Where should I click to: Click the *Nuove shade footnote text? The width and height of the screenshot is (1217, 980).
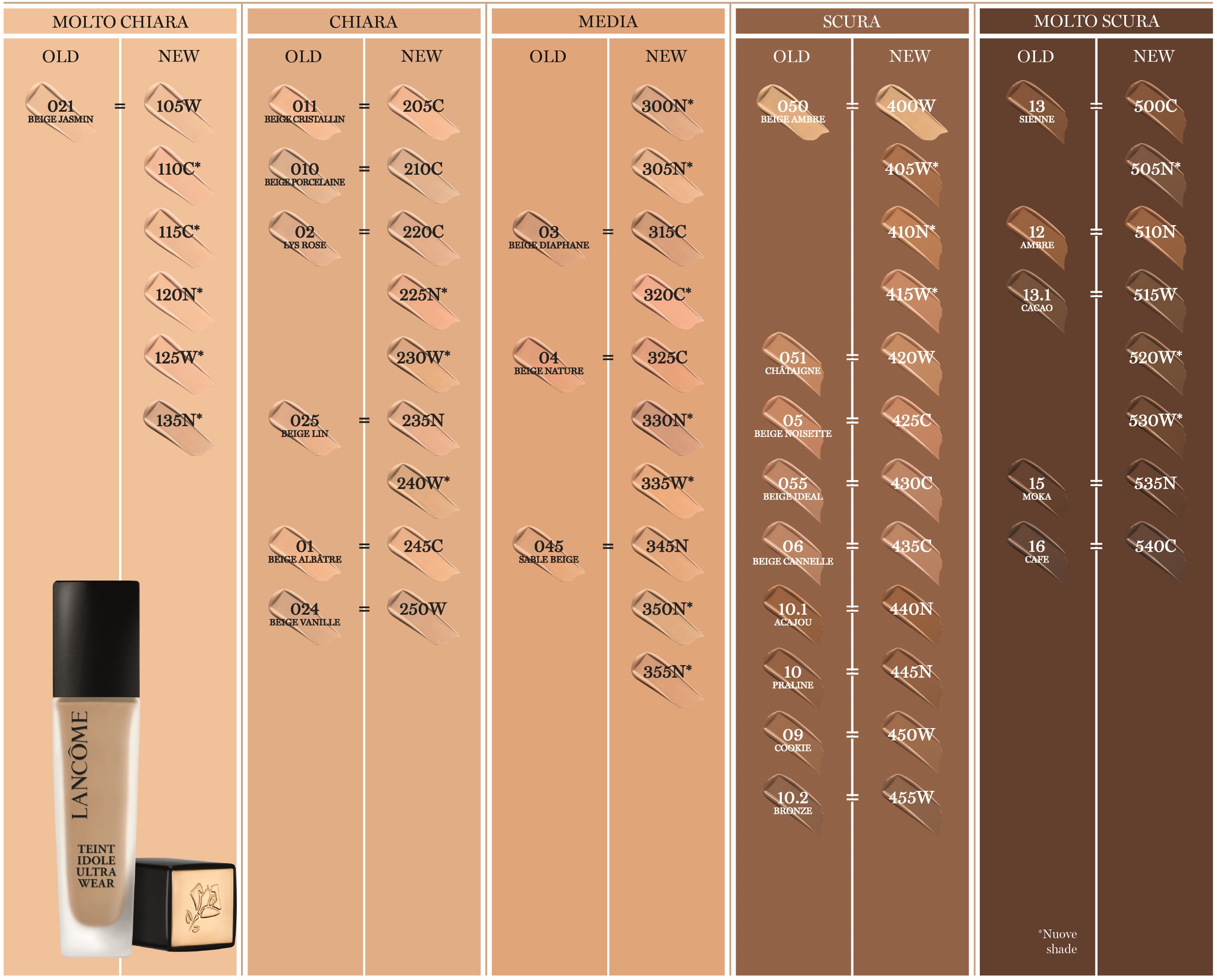point(1057,941)
